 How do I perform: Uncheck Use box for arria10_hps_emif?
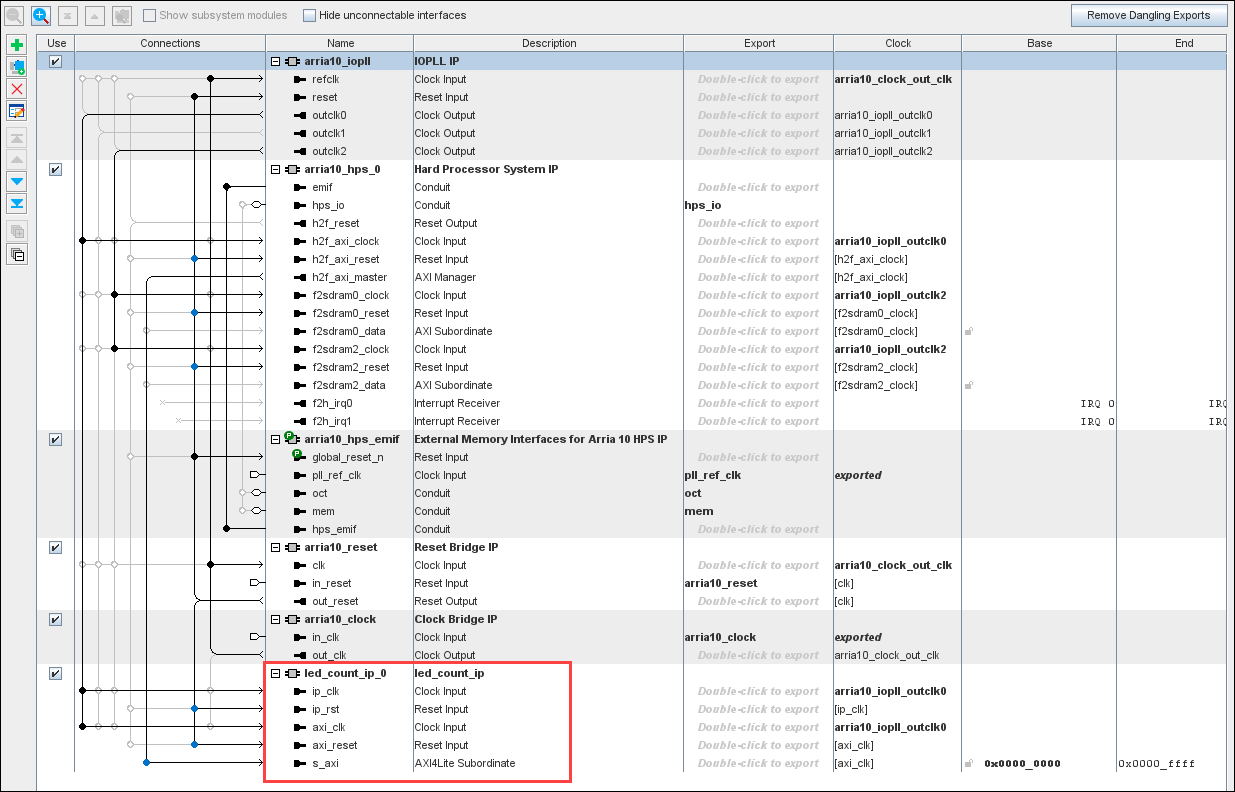55,439
